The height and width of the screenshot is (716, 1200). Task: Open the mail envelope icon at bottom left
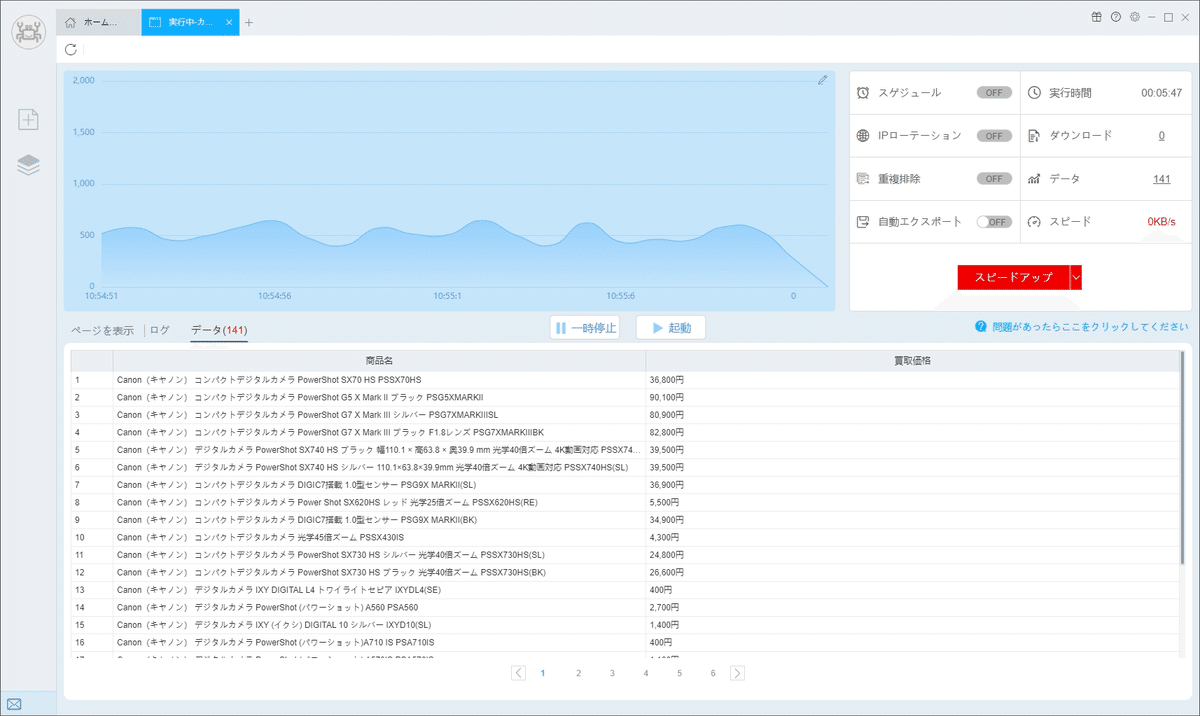click(14, 704)
